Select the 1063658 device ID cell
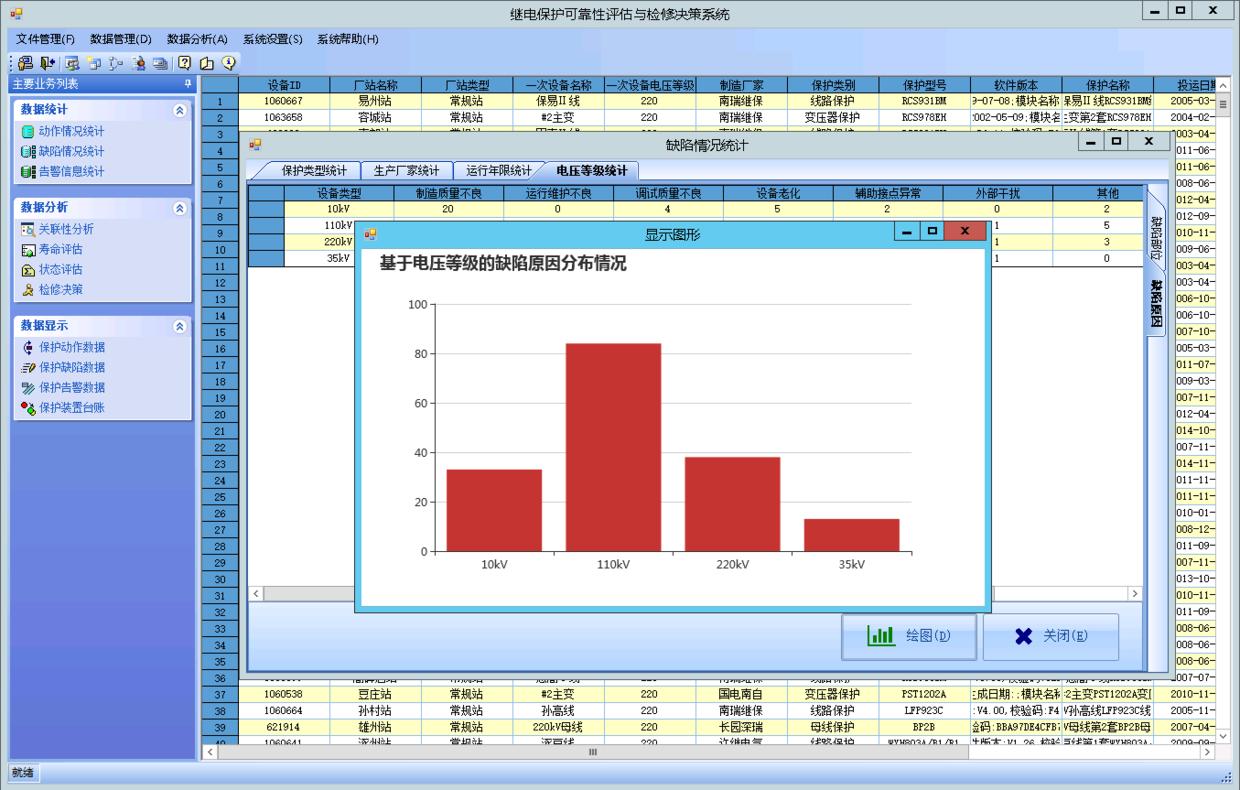Screen dimensions: 1240x790 coord(284,117)
